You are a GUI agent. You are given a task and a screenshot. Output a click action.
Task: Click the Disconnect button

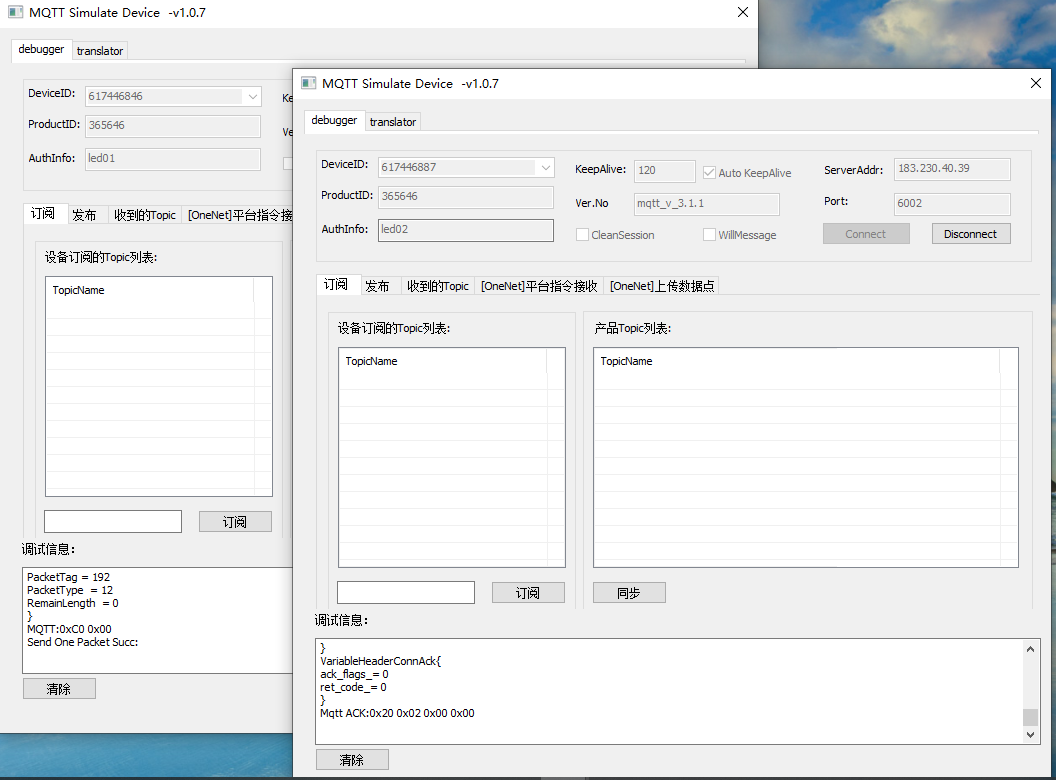[971, 233]
